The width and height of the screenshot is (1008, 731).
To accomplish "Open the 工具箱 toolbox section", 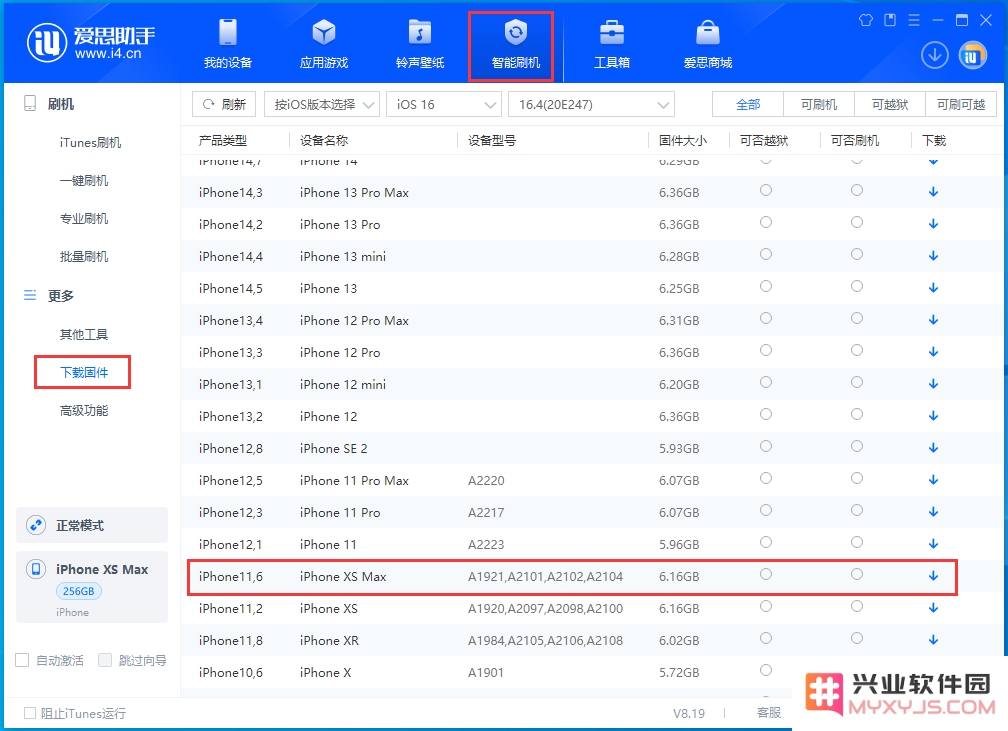I will (611, 44).
